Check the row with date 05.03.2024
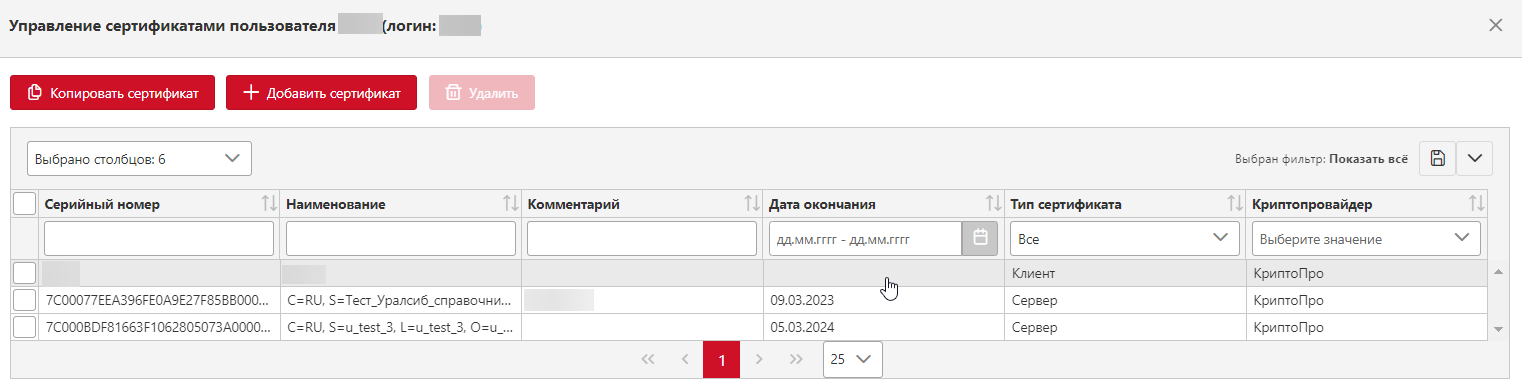This screenshot has height=388, width=1522. [x=25, y=327]
